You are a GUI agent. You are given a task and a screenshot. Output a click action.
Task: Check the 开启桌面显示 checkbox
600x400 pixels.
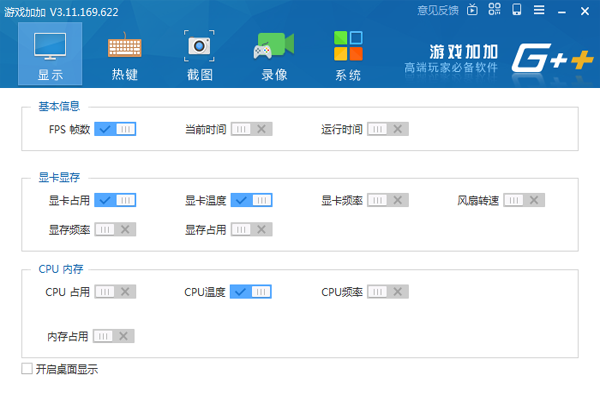point(27,369)
